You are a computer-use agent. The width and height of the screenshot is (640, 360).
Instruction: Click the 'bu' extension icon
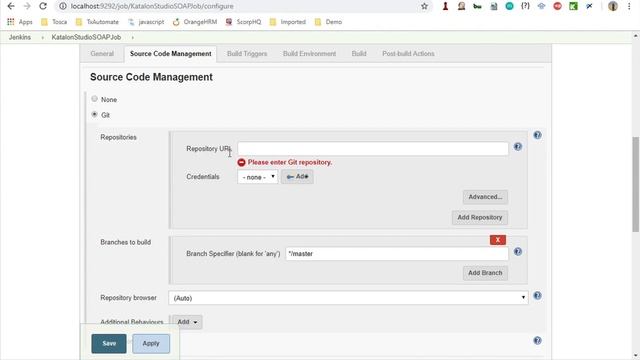[x=477, y=6]
